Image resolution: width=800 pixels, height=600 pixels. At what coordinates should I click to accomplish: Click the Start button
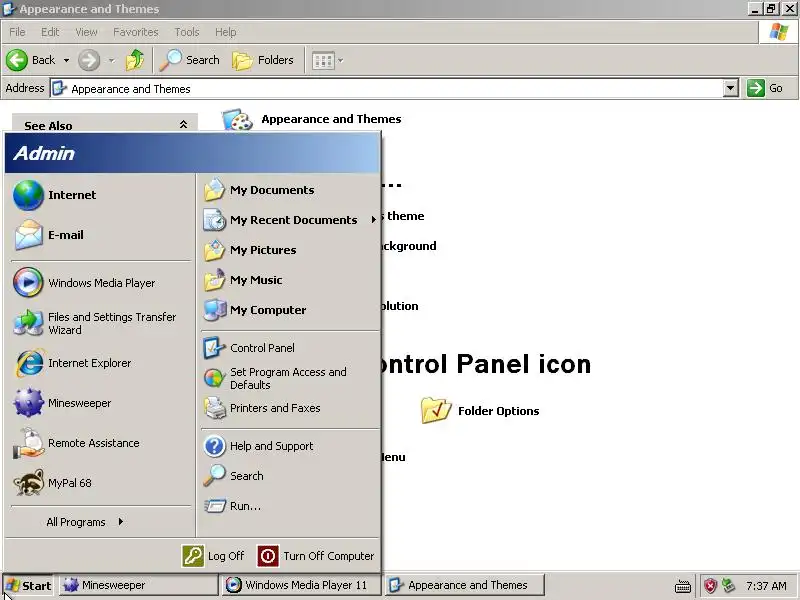pyautogui.click(x=29, y=586)
